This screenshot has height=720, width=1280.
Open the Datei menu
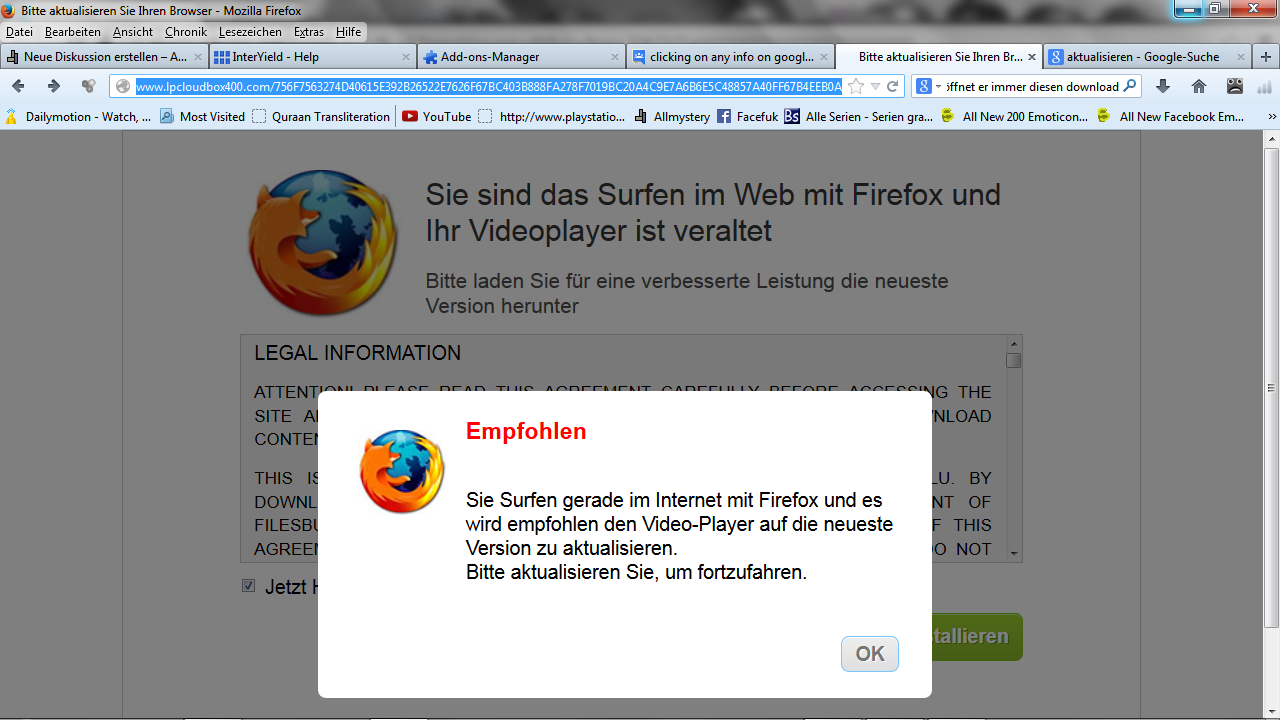19,32
